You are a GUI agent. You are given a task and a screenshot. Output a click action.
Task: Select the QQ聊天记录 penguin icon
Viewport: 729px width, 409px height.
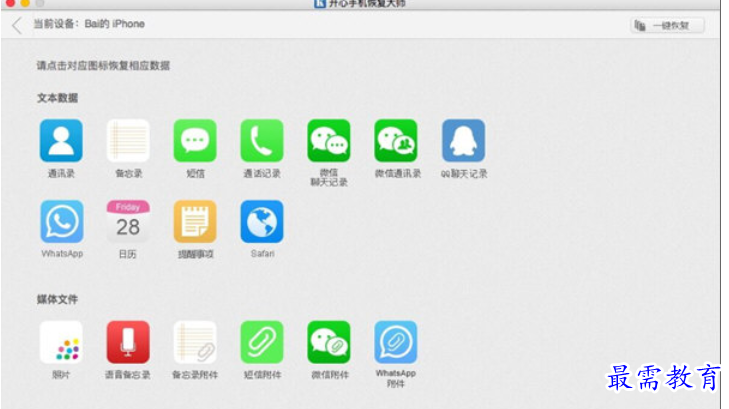pos(463,140)
